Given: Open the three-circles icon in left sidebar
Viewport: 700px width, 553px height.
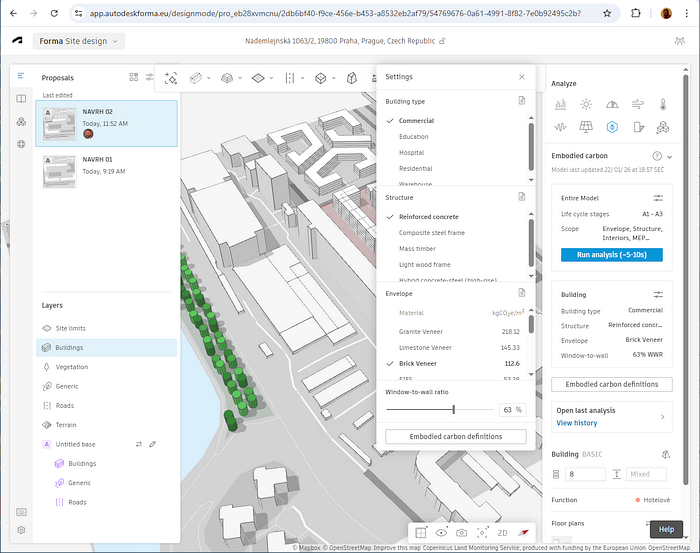Looking at the screenshot, I should pyautogui.click(x=21, y=121).
